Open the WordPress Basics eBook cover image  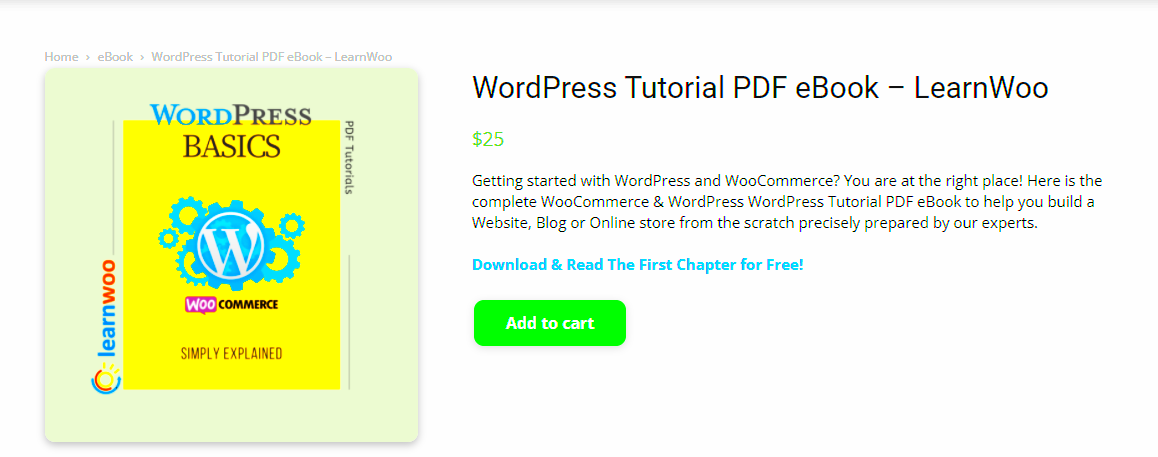(231, 255)
